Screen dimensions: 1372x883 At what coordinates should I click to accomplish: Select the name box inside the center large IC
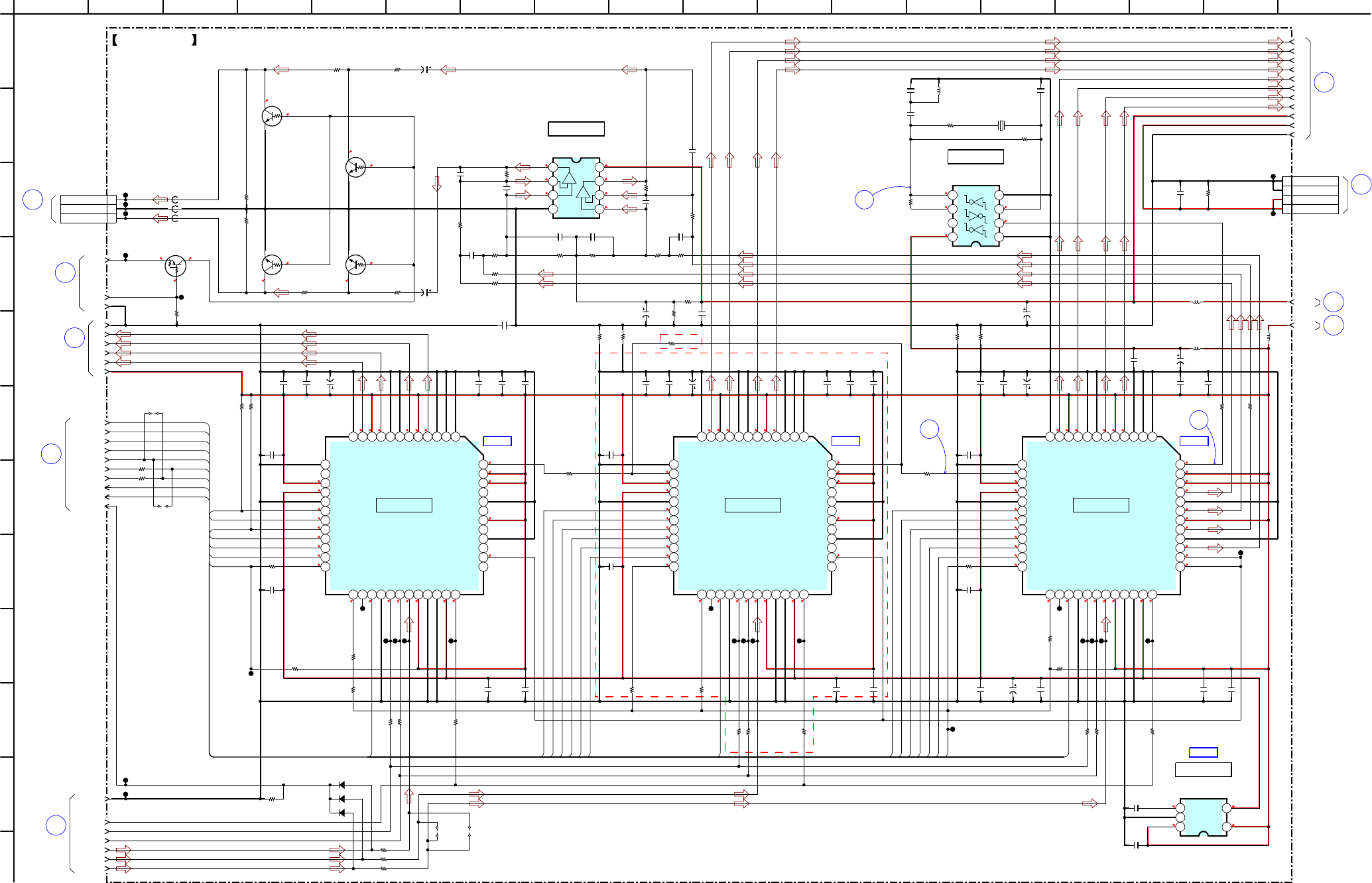pyautogui.click(x=753, y=505)
